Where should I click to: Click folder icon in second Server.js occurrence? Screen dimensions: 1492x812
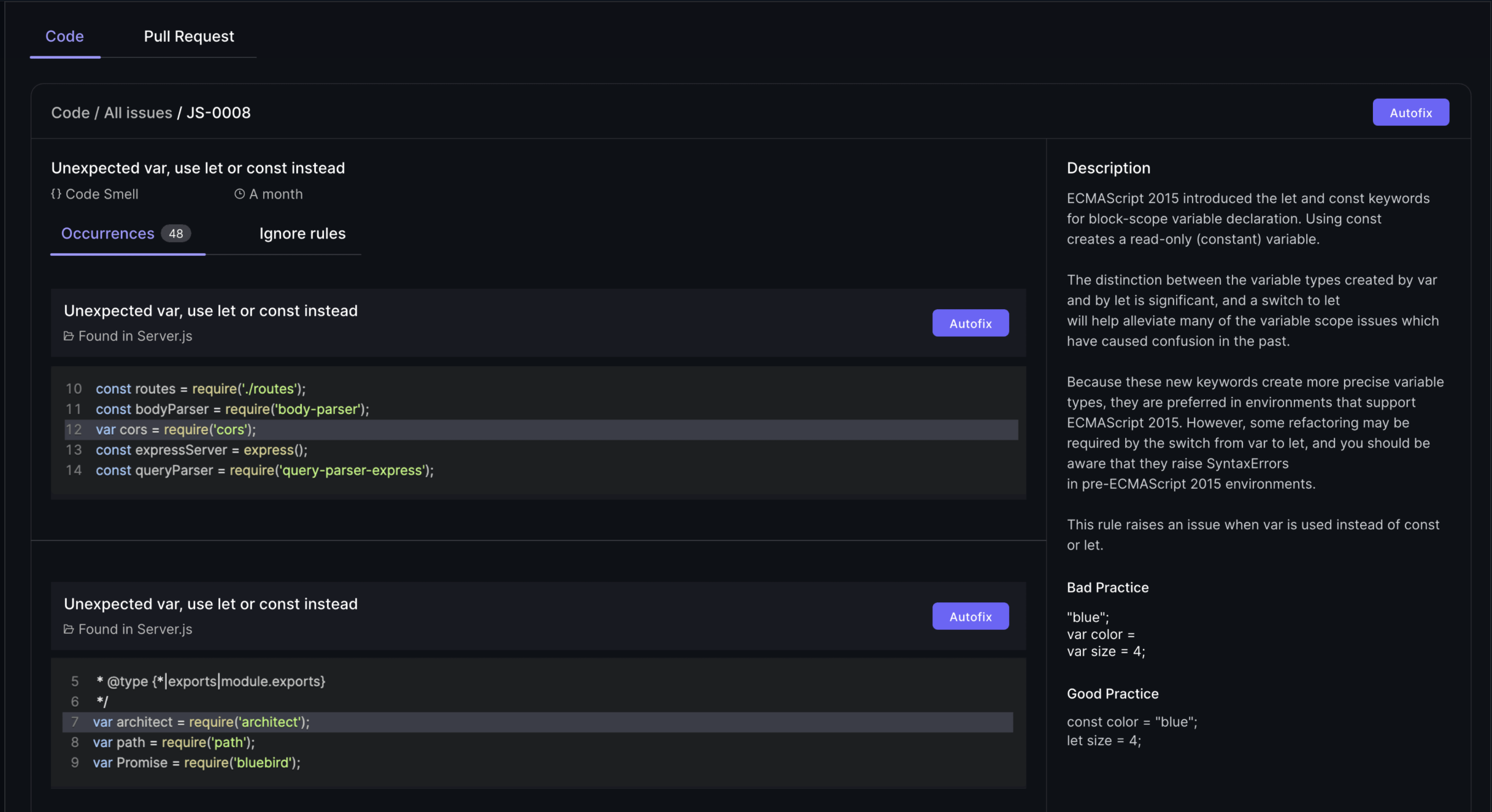pos(69,629)
